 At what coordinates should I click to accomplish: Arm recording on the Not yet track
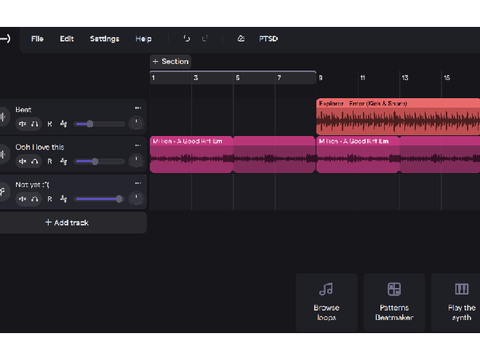50,199
